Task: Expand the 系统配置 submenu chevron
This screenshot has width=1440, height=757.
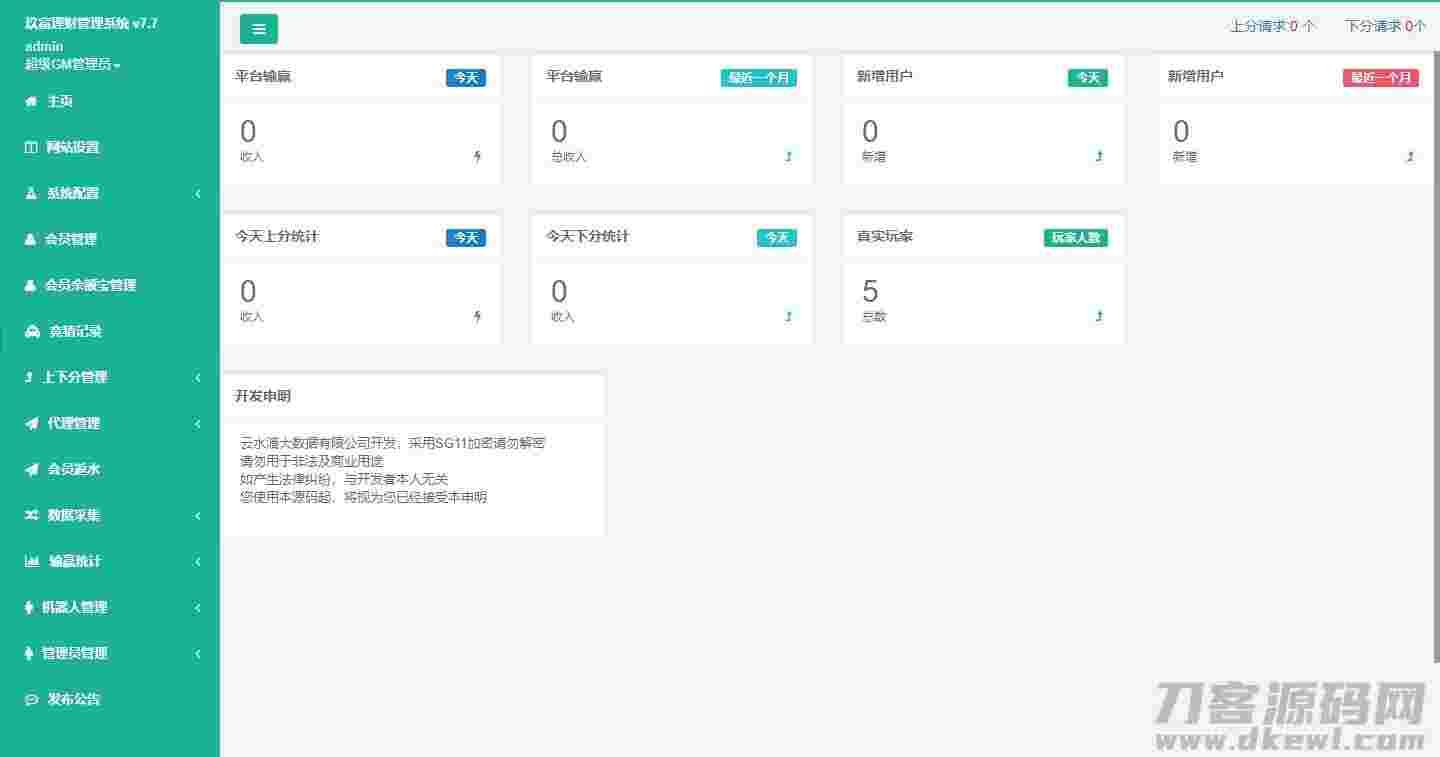Action: [x=198, y=193]
